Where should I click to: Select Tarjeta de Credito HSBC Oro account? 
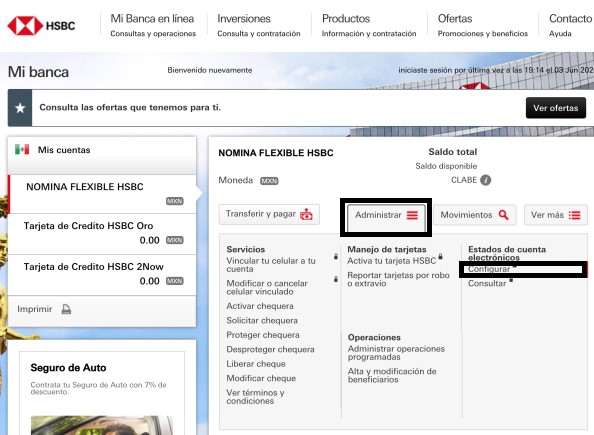102,234
